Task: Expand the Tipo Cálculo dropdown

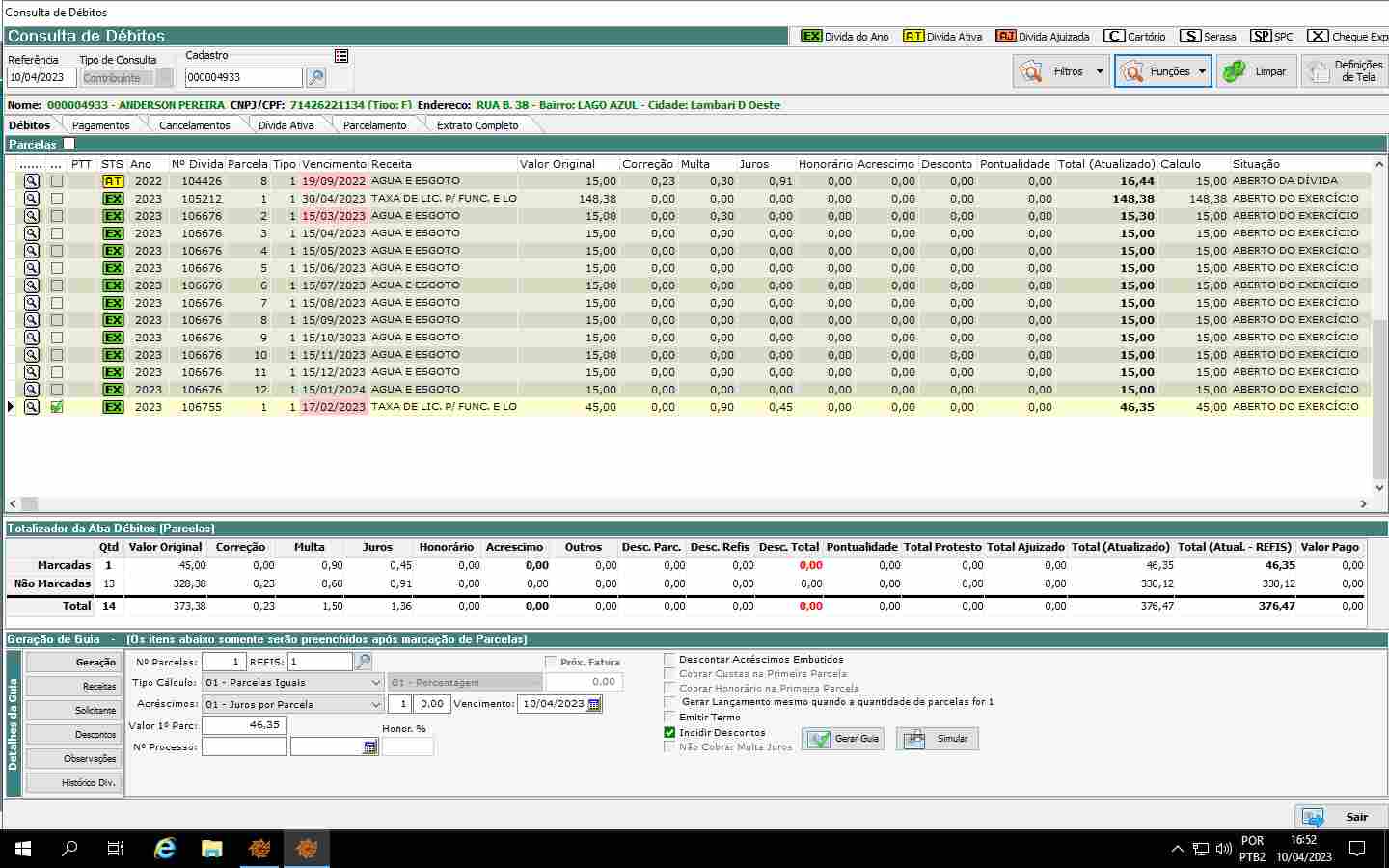Action: (376, 683)
